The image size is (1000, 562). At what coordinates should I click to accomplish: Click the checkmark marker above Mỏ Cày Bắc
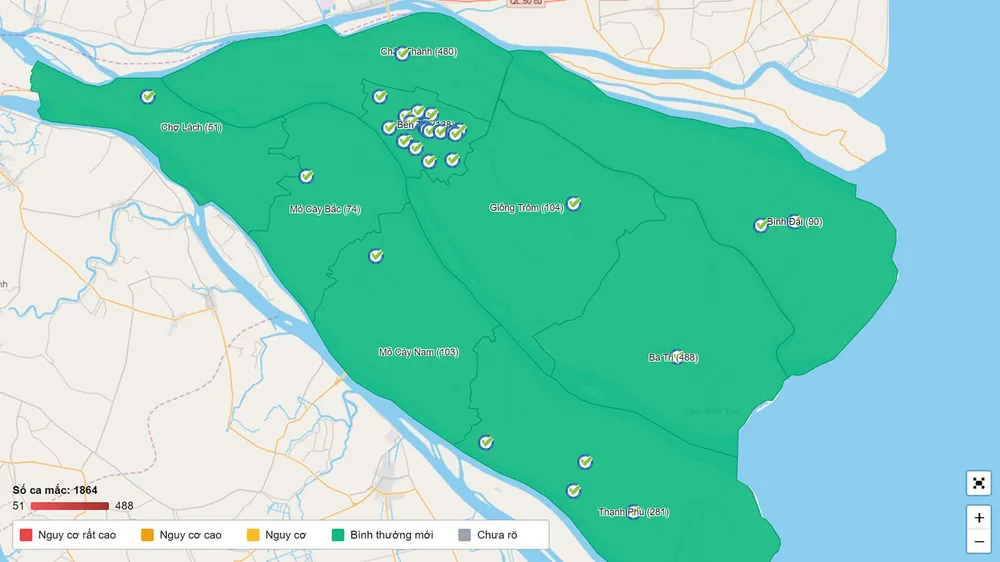[x=307, y=176]
